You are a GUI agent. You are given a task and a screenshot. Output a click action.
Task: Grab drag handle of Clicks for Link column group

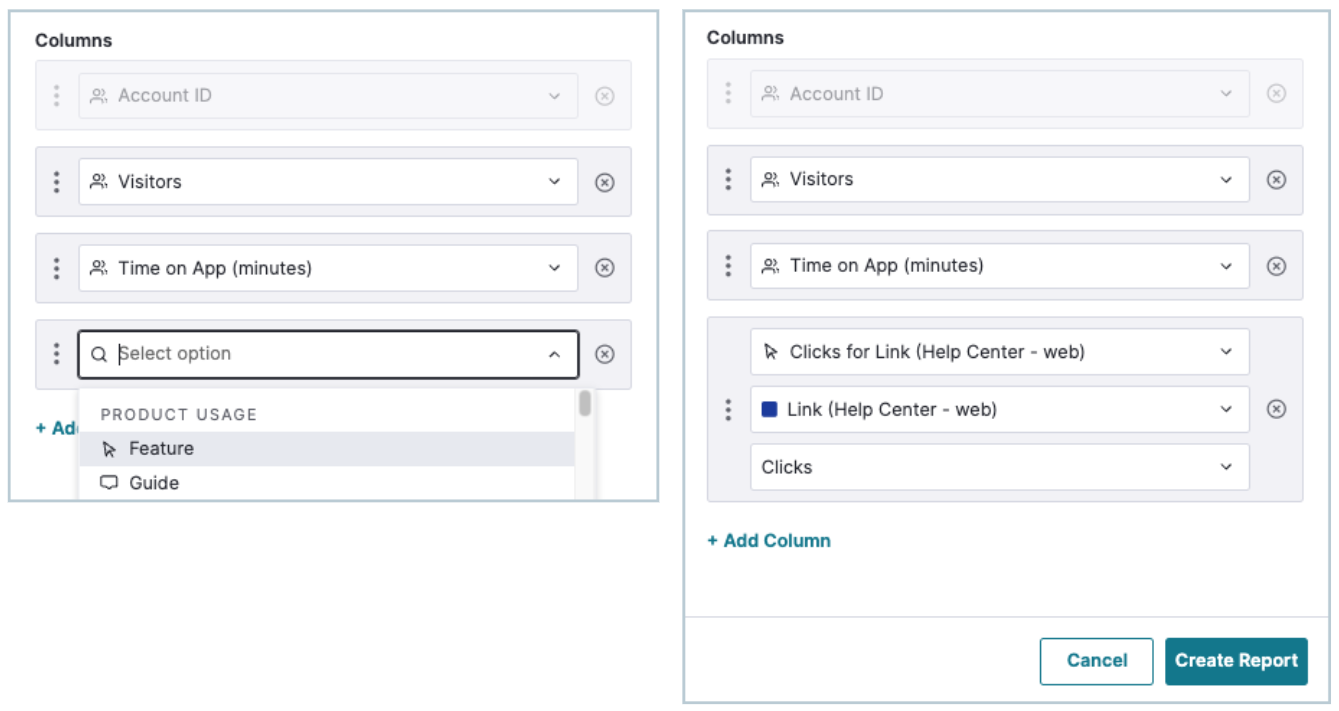(728, 409)
